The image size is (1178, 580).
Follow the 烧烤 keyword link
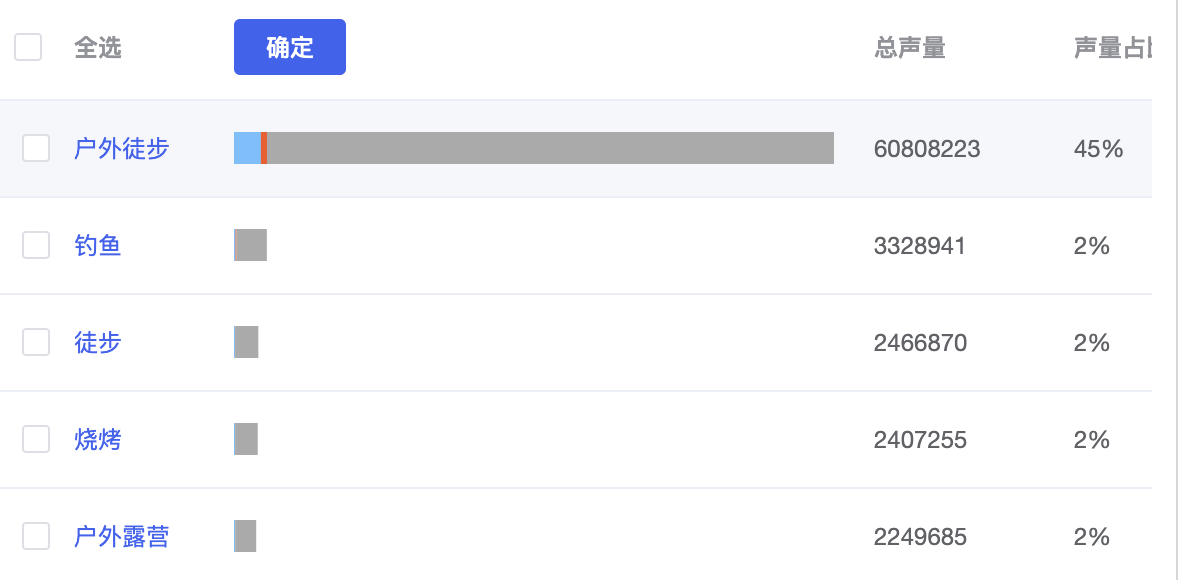(98, 439)
